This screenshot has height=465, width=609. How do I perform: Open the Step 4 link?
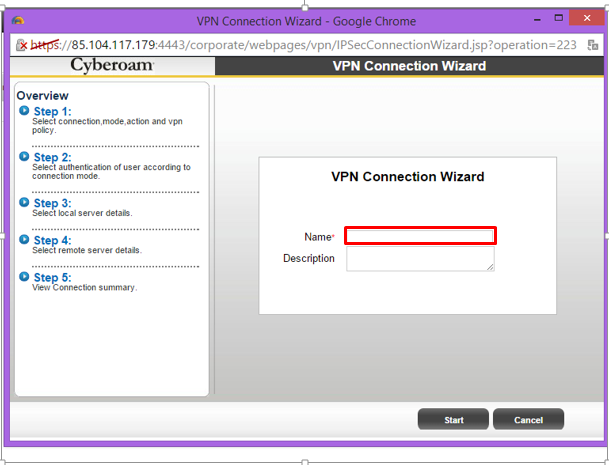52,240
